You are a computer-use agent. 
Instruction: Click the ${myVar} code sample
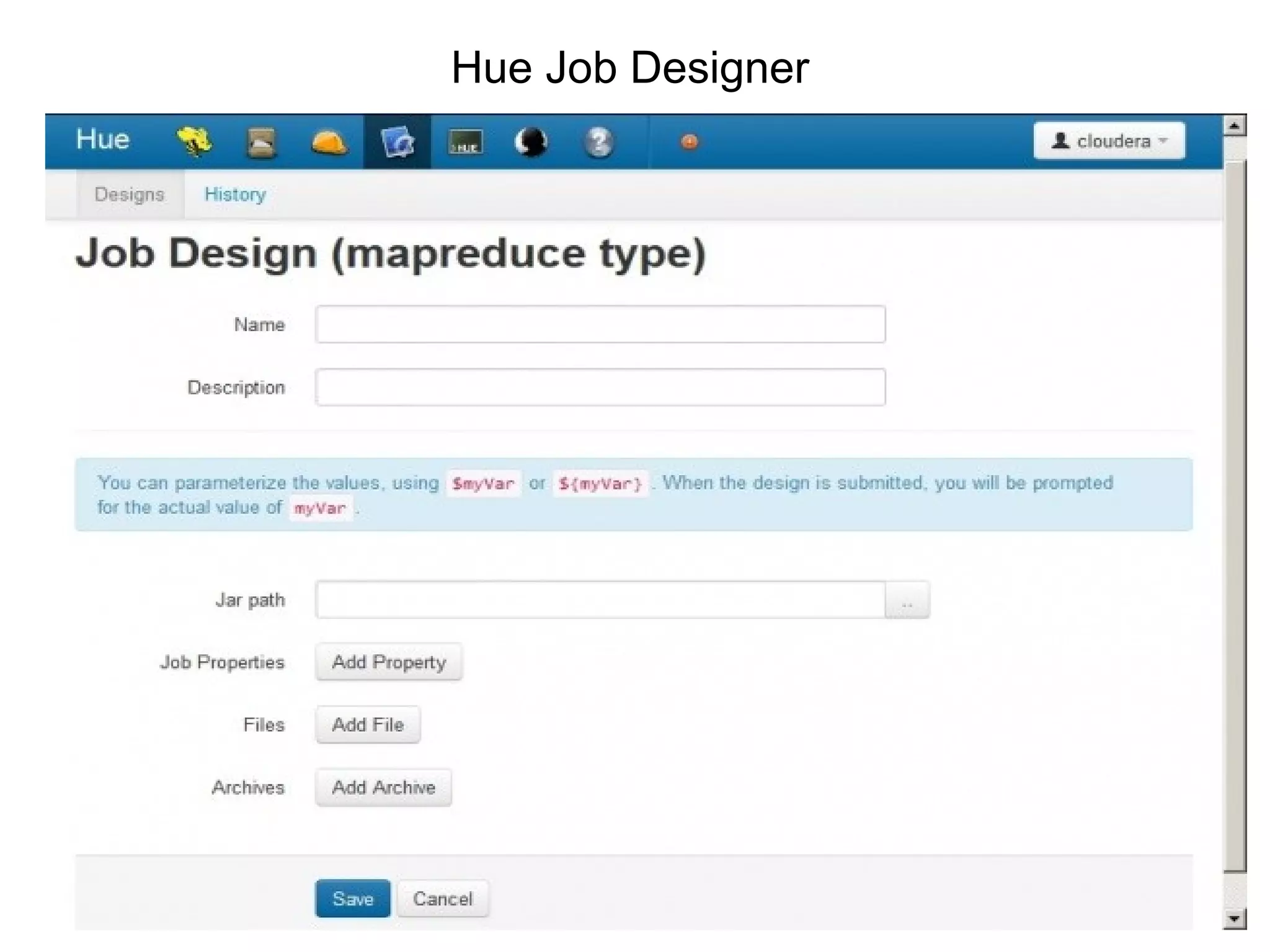click(600, 484)
